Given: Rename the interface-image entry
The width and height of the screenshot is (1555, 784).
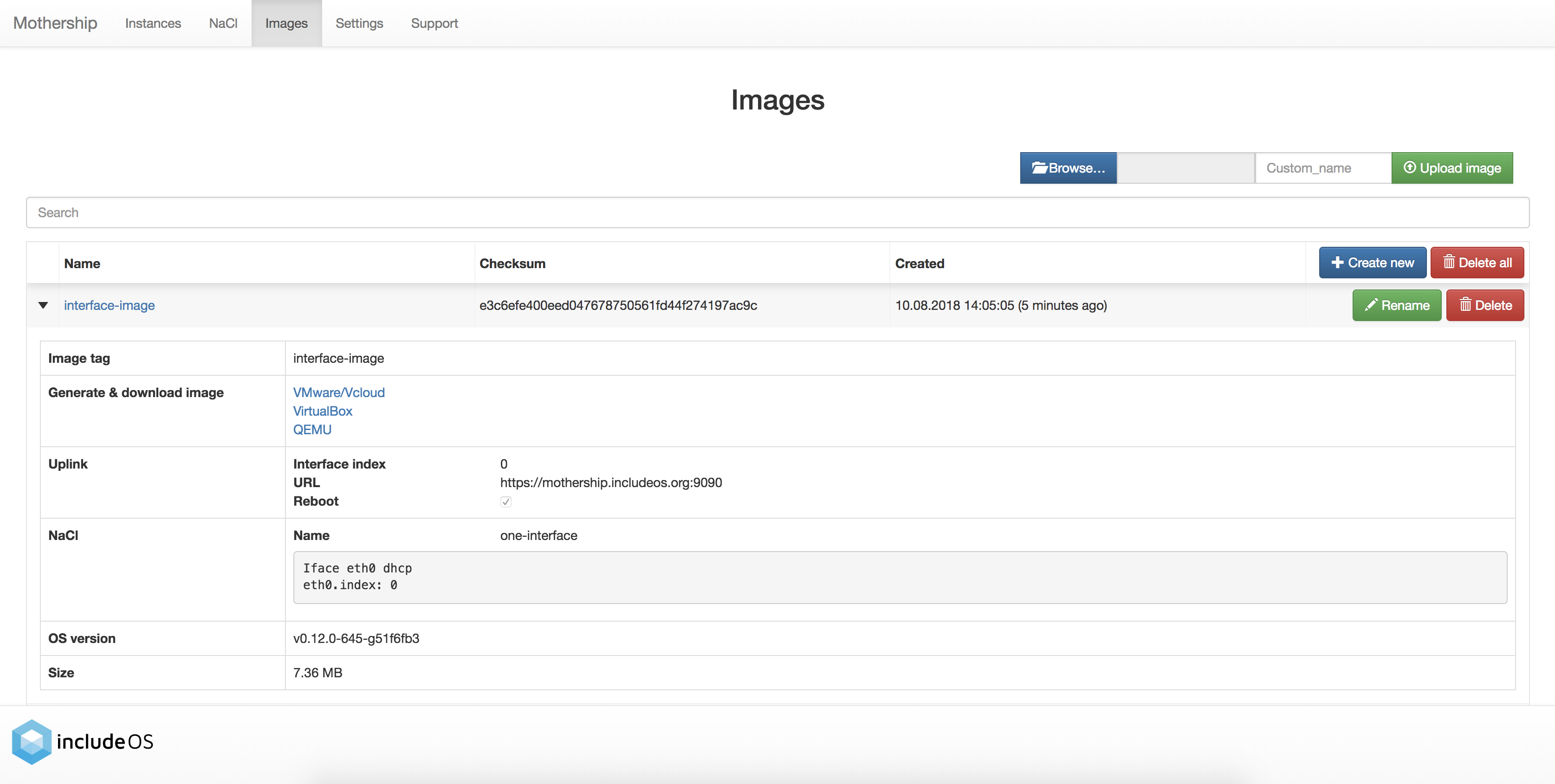Looking at the screenshot, I should tap(1396, 305).
